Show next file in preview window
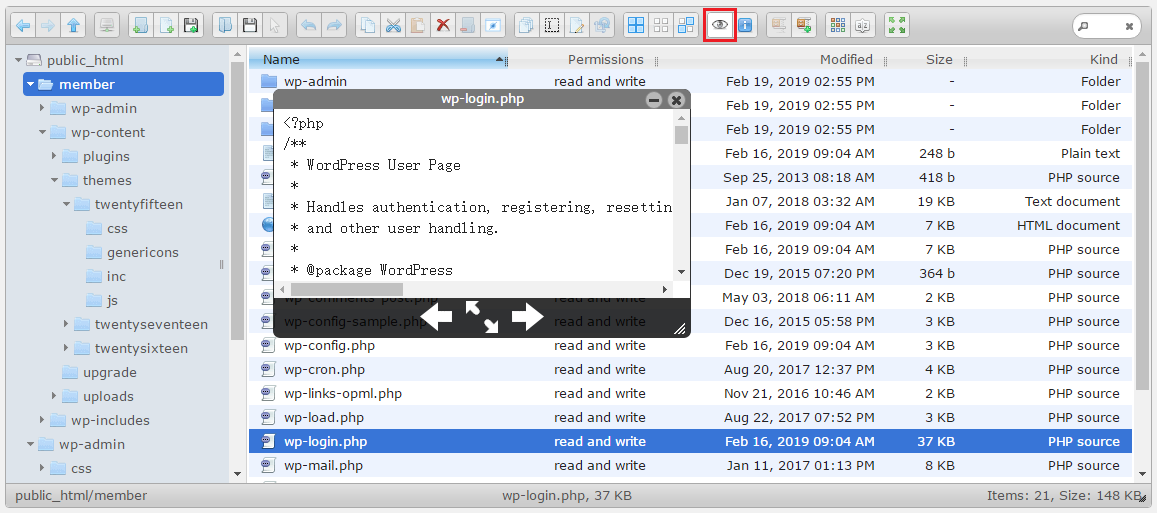The image size is (1157, 513). (x=528, y=318)
